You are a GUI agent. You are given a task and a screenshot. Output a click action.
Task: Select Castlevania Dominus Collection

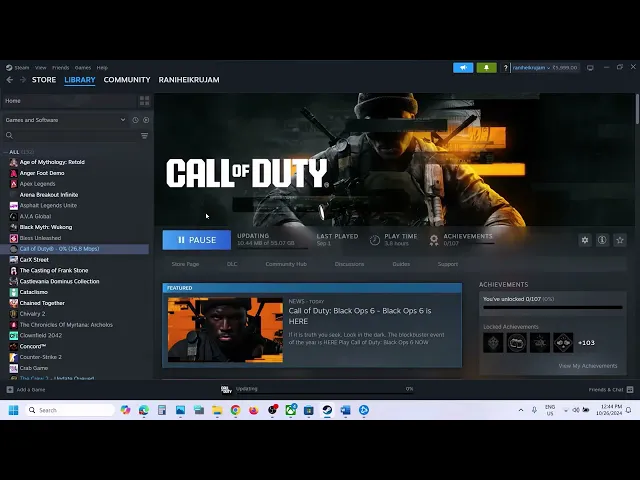pos(59,281)
